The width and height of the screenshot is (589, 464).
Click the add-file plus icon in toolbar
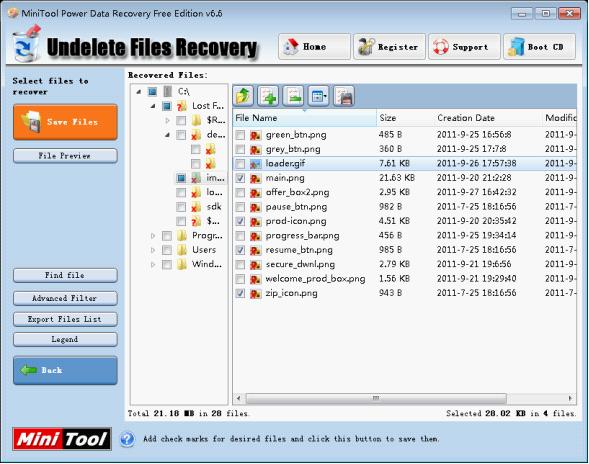(x=268, y=96)
